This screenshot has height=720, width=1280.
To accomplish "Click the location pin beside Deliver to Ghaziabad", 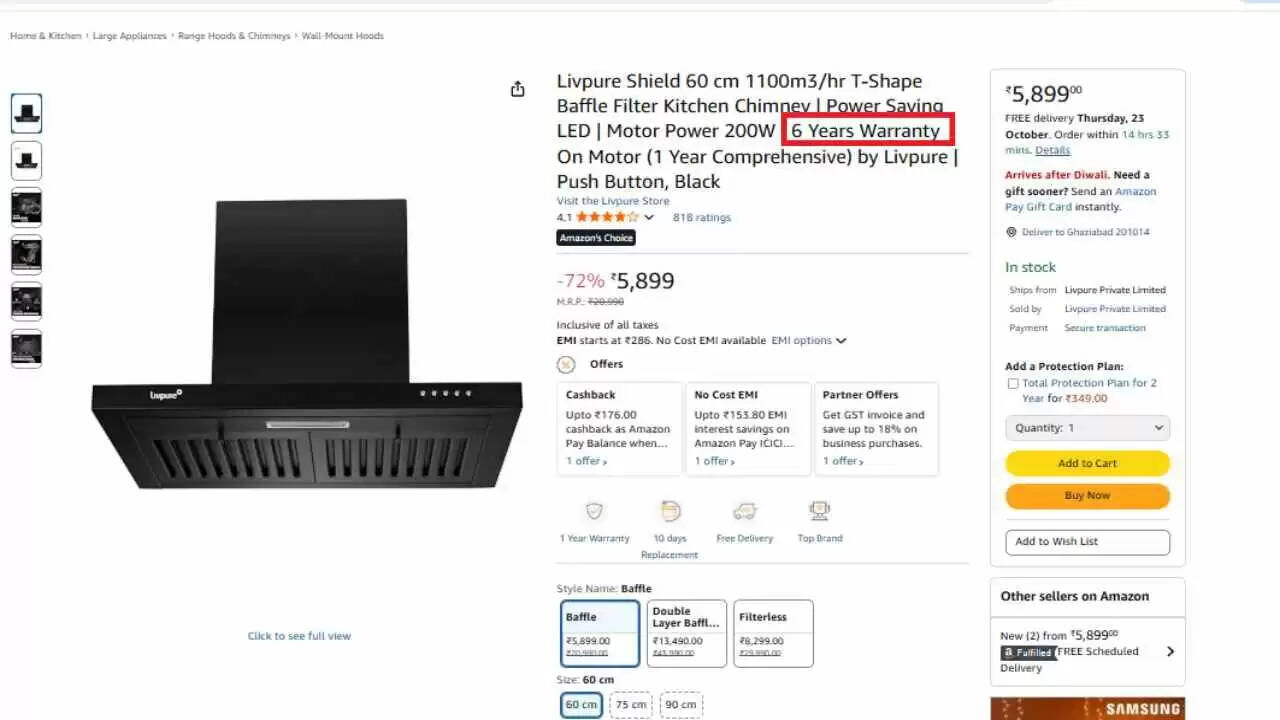I will pos(1011,232).
